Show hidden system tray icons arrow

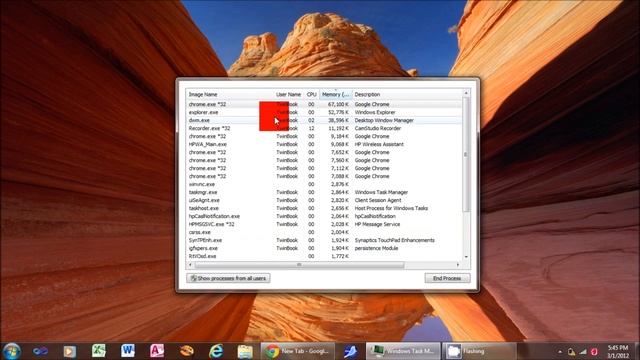[x=560, y=351]
